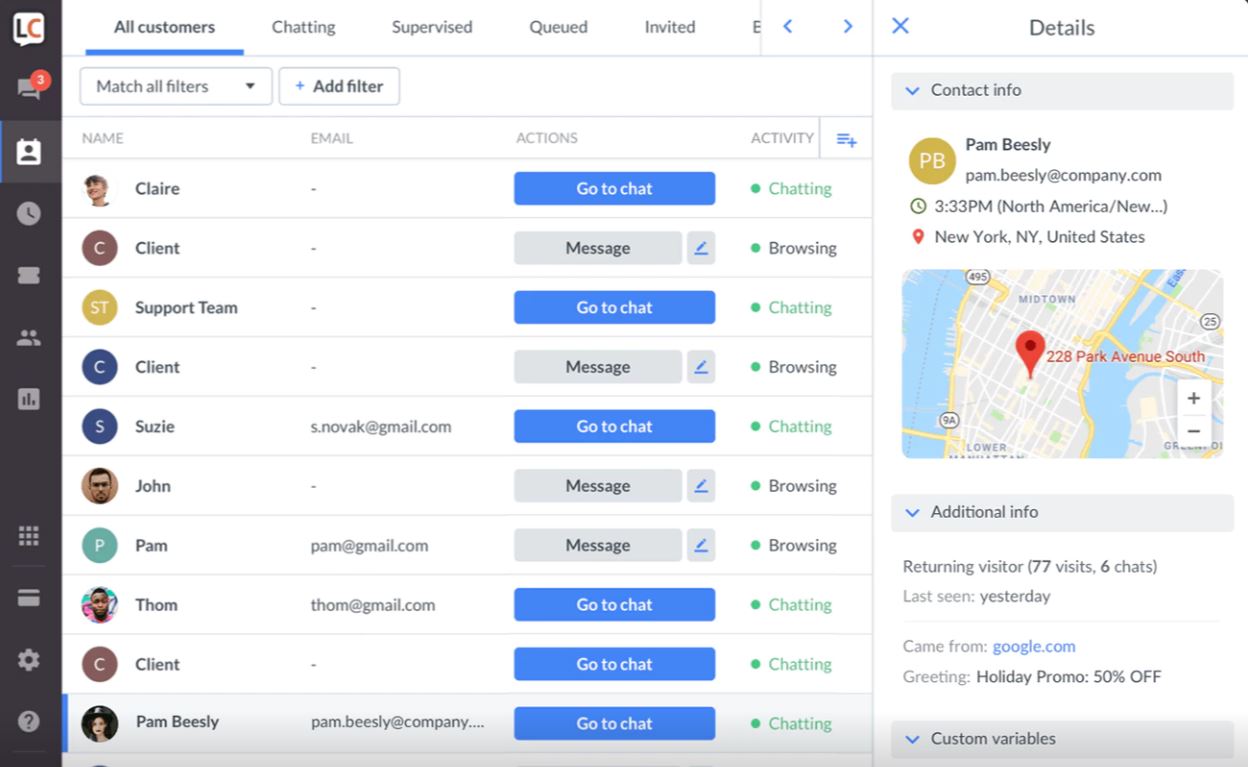Open the Marketplace apps grid icon

(29, 536)
